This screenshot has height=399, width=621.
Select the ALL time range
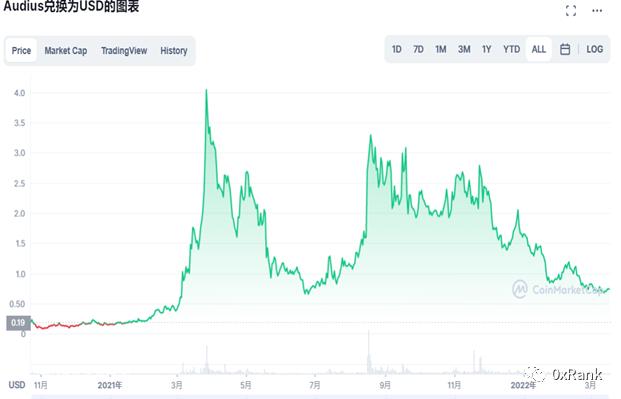click(x=539, y=49)
